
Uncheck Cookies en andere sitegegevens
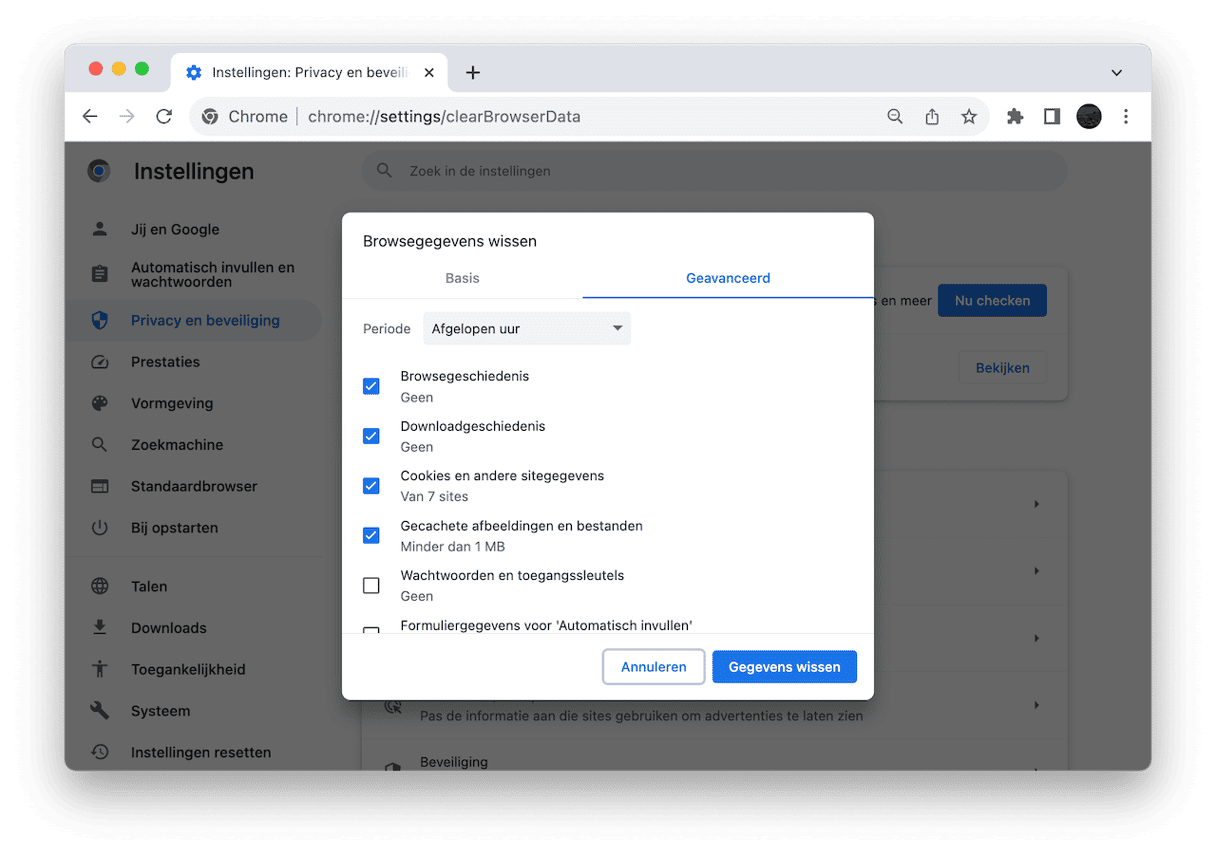(371, 486)
